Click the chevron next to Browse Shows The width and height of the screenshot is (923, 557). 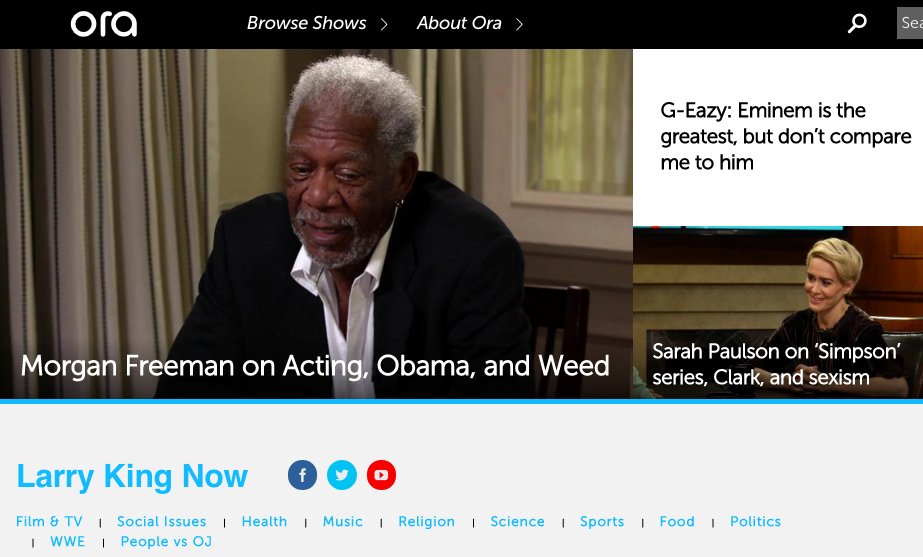tap(384, 24)
